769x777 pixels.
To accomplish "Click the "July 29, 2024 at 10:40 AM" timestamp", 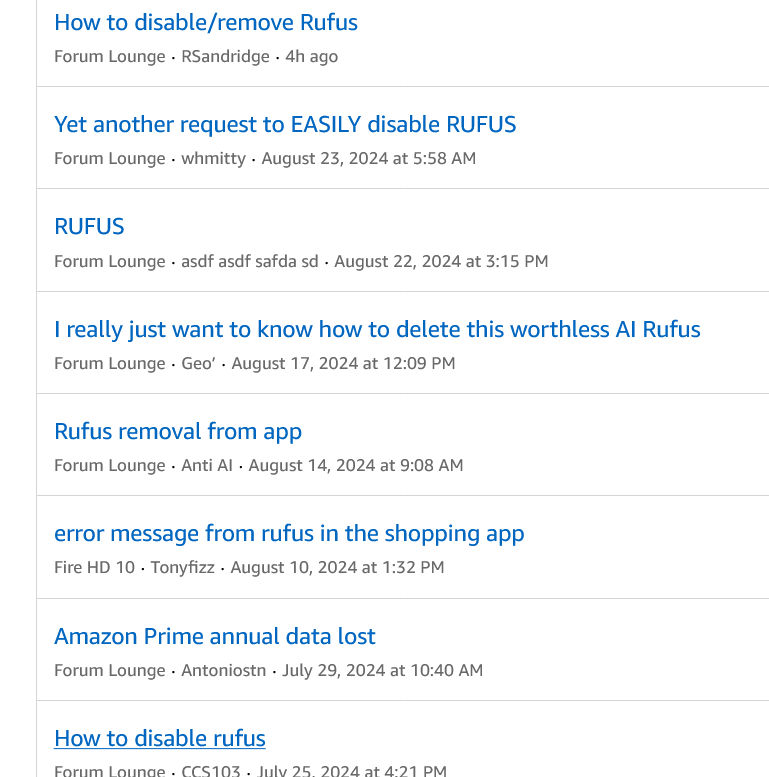I will coord(382,670).
